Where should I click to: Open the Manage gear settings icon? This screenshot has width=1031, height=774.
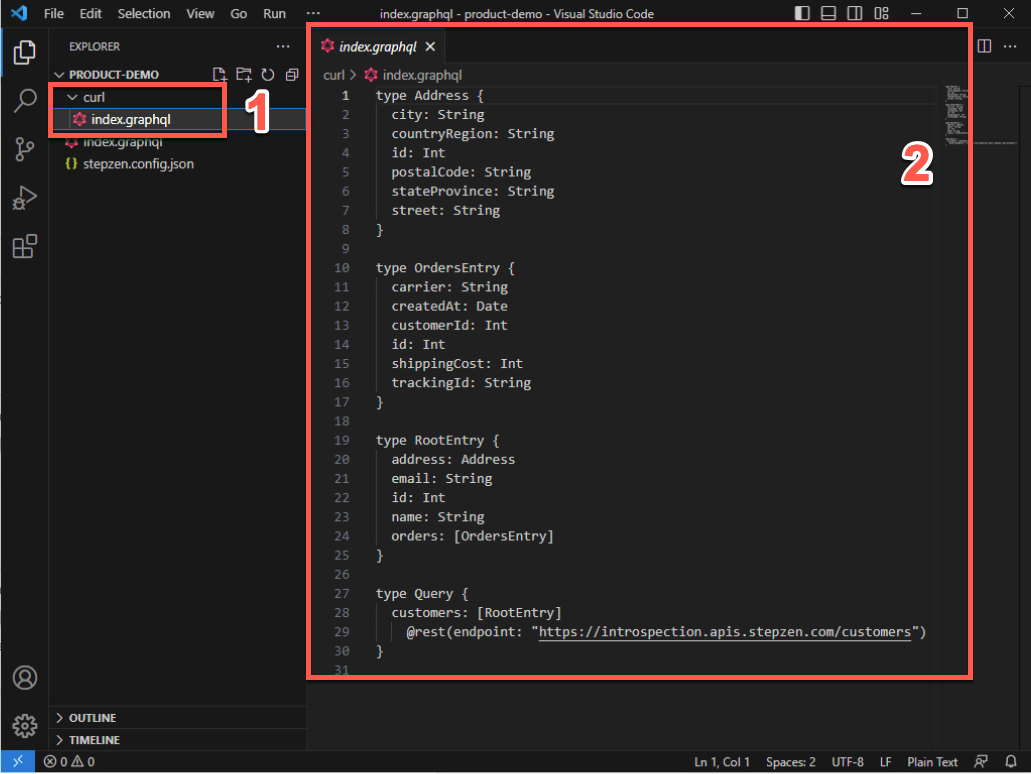(x=25, y=725)
